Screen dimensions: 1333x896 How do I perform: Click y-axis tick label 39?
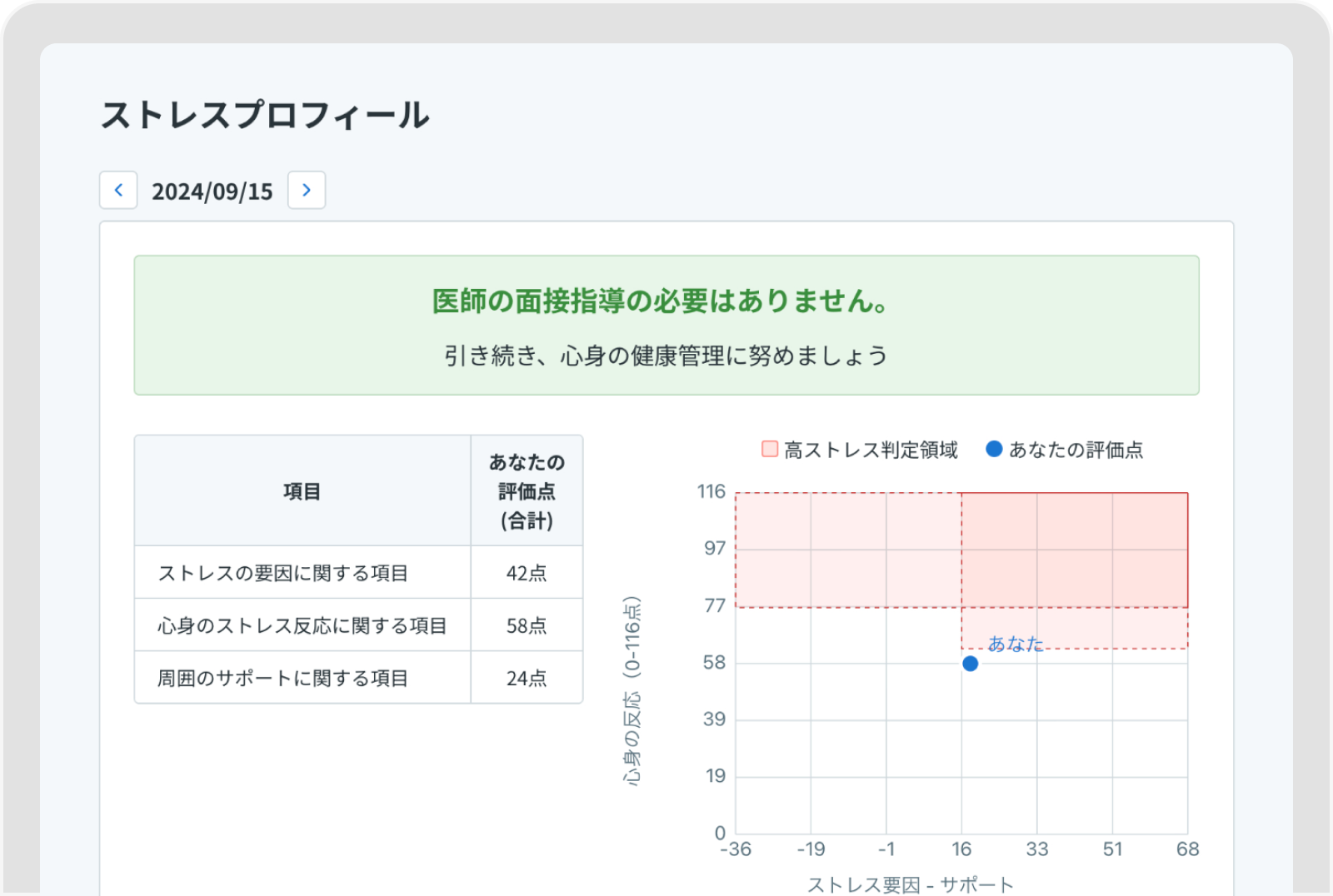coord(715,719)
